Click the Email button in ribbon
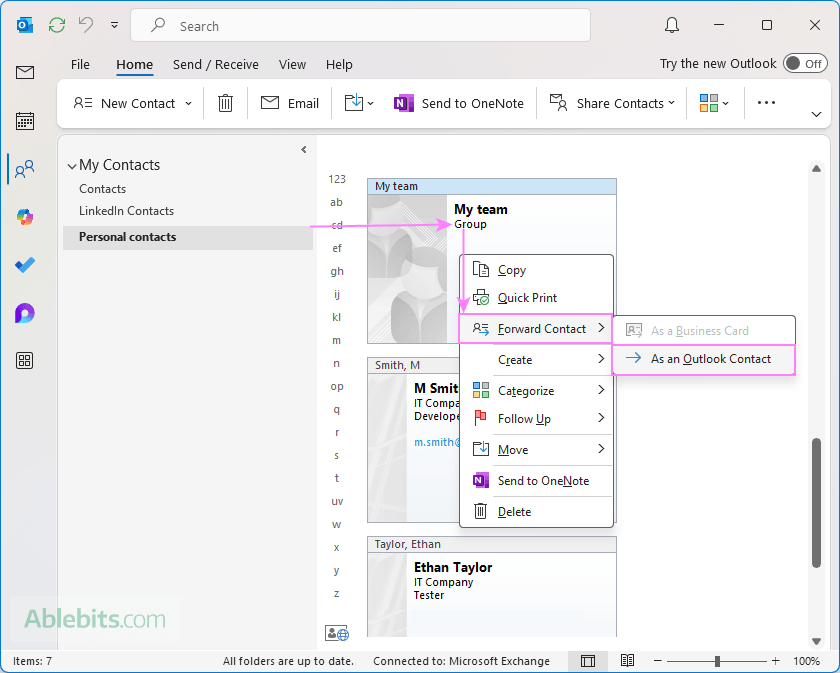 coord(290,103)
